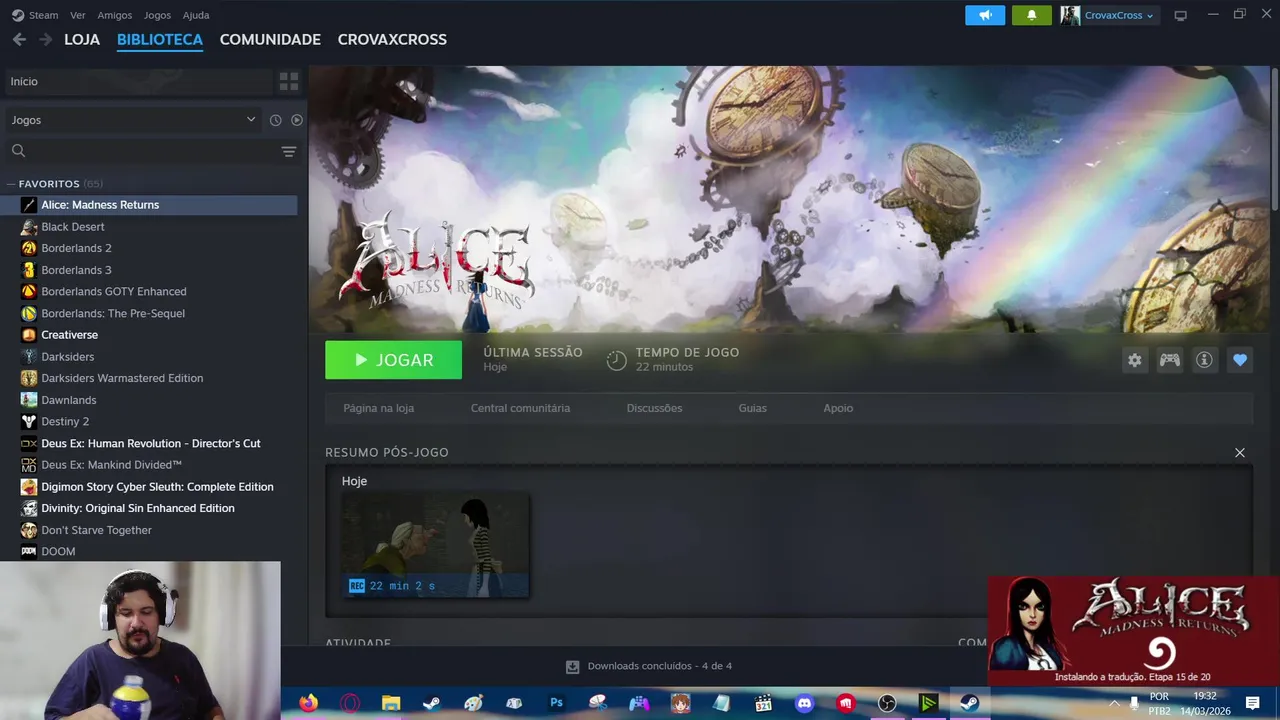1280x720 pixels.
Task: Go to COMUNIDADE section
Action: pyautogui.click(x=270, y=39)
